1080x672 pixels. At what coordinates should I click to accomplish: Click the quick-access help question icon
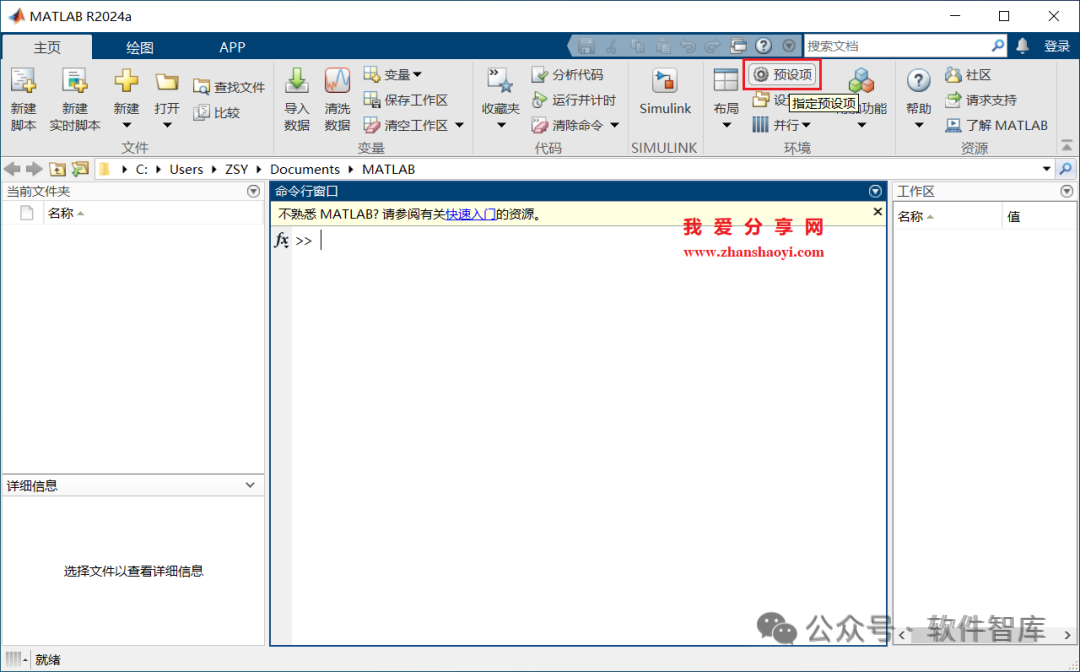click(763, 46)
